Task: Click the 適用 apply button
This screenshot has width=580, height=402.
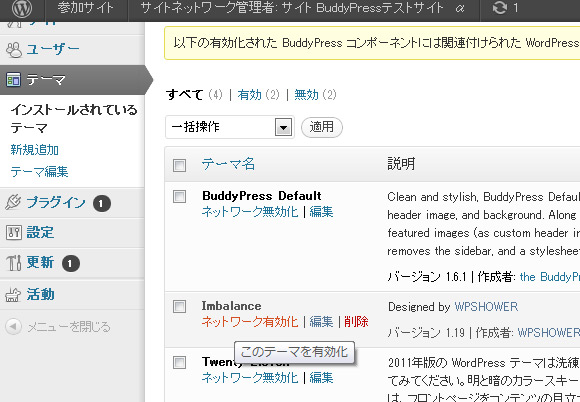Action: coord(322,127)
